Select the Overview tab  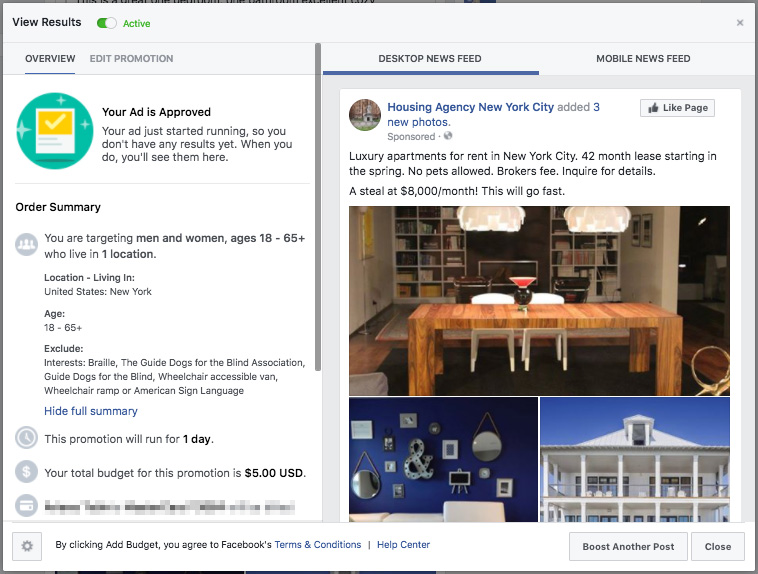pos(50,59)
